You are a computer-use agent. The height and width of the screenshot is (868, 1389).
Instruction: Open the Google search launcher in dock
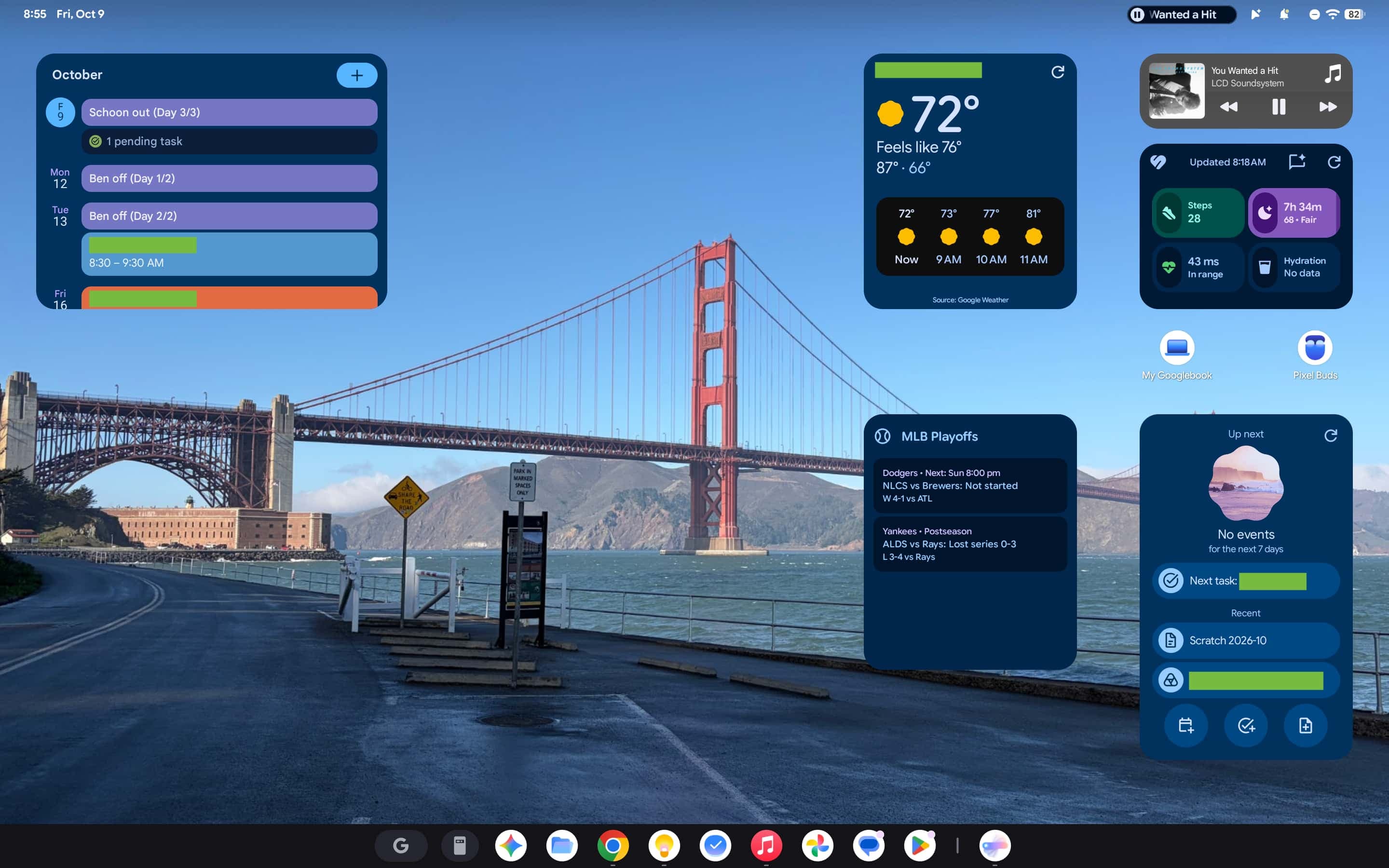click(401, 845)
